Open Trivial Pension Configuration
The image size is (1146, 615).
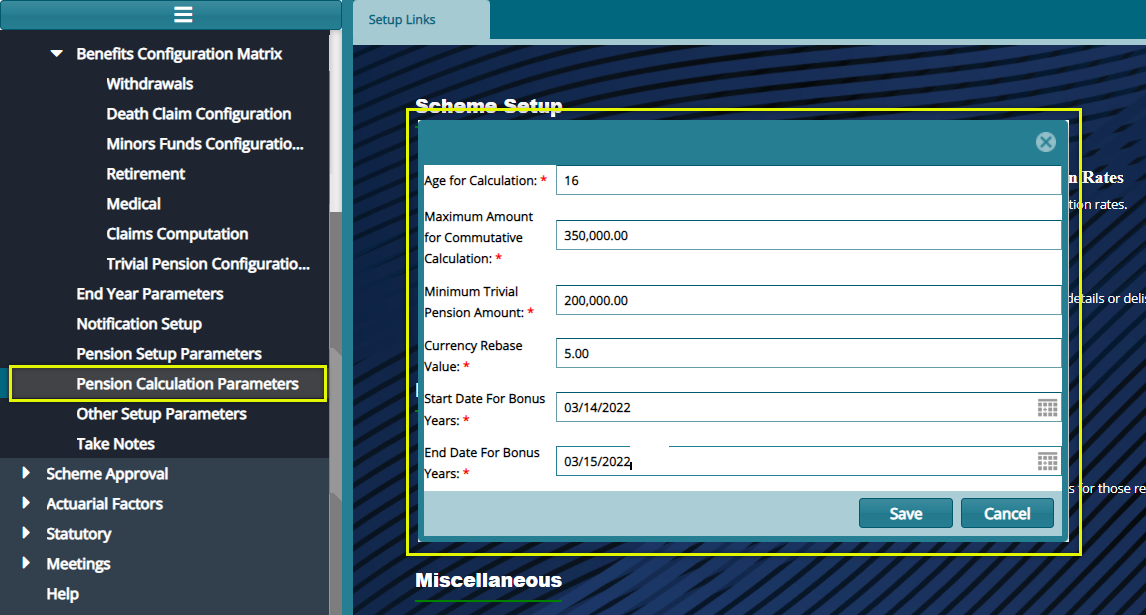click(x=206, y=263)
